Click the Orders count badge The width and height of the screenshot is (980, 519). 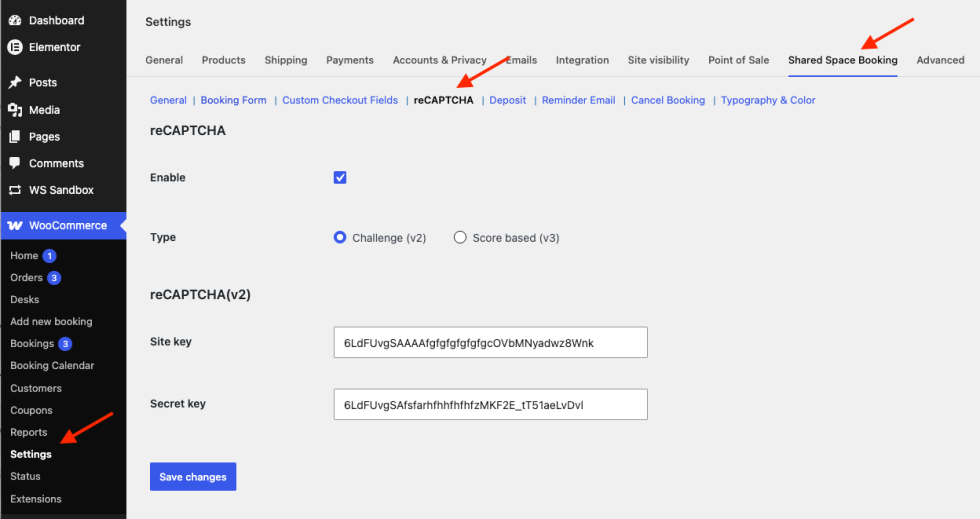coord(54,278)
